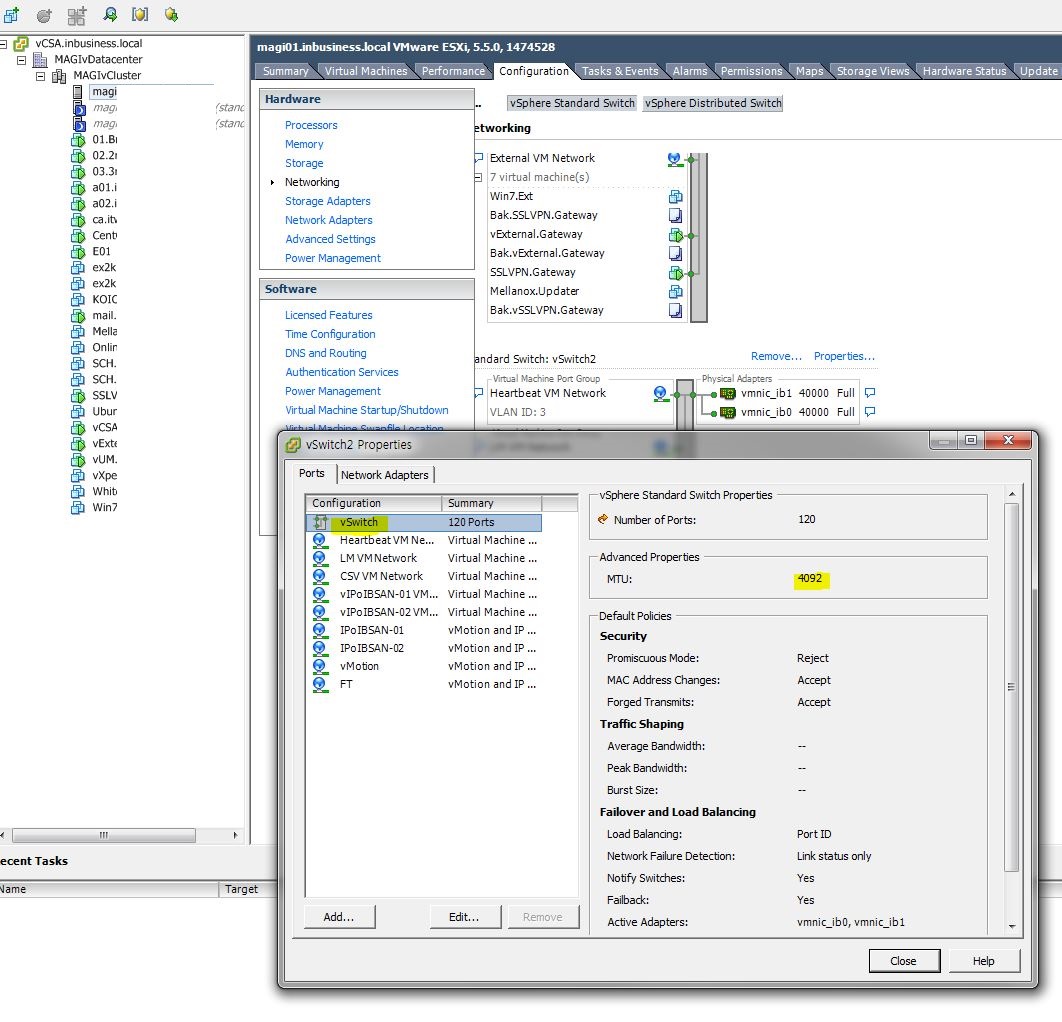Click the Properties... link for vSwitch2

(844, 356)
